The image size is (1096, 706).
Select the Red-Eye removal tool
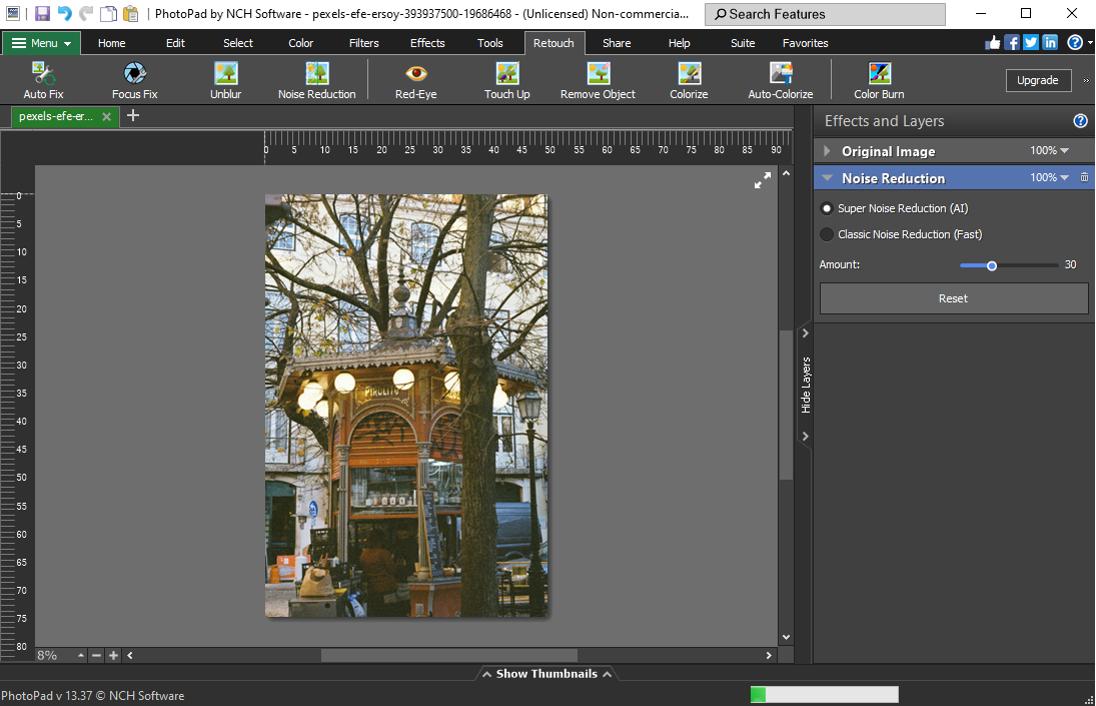pyautogui.click(x=414, y=80)
